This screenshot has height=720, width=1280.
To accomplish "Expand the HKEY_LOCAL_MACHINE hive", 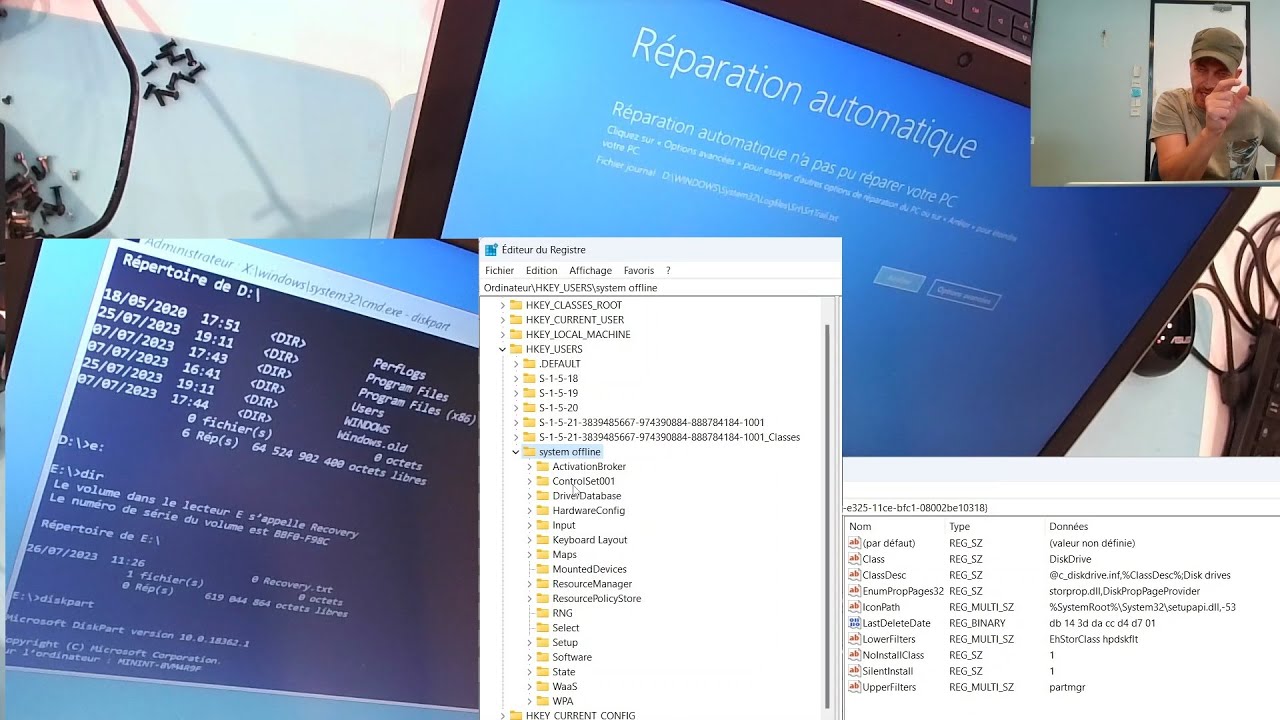I will (x=503, y=335).
